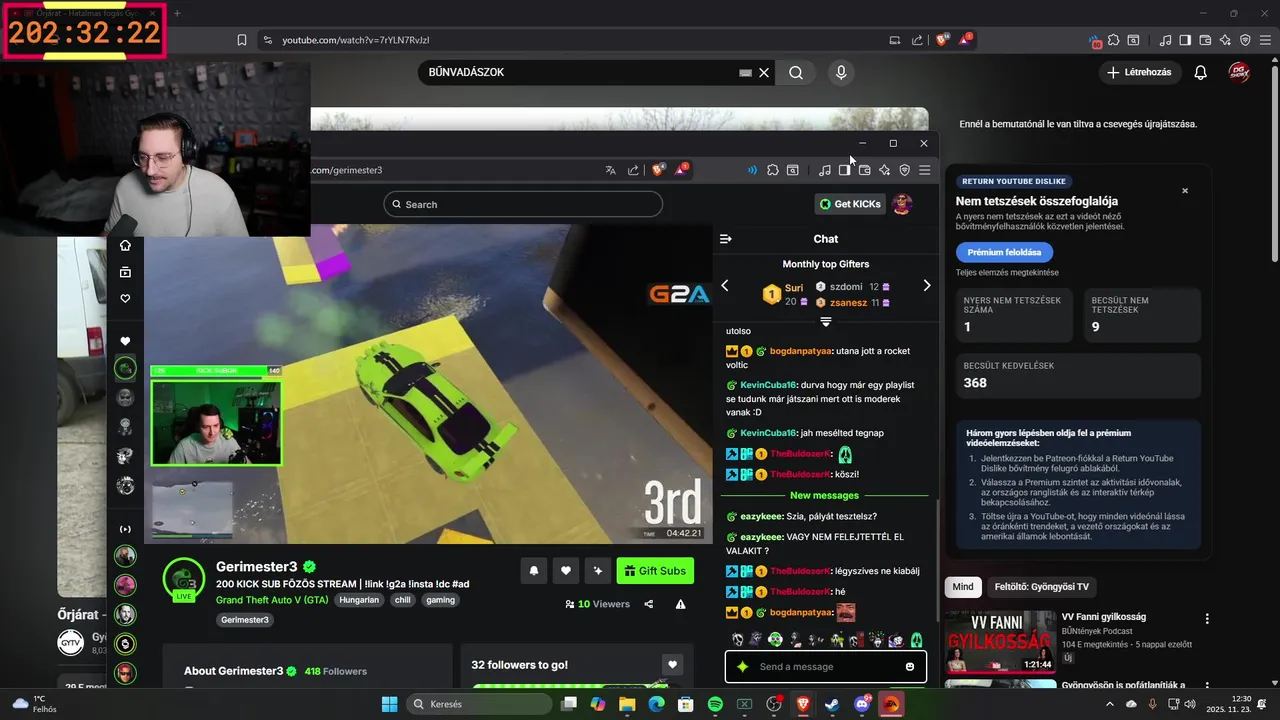1280x720 pixels.
Task: Click Prémium feloldása button
Action: pyautogui.click(x=1004, y=252)
